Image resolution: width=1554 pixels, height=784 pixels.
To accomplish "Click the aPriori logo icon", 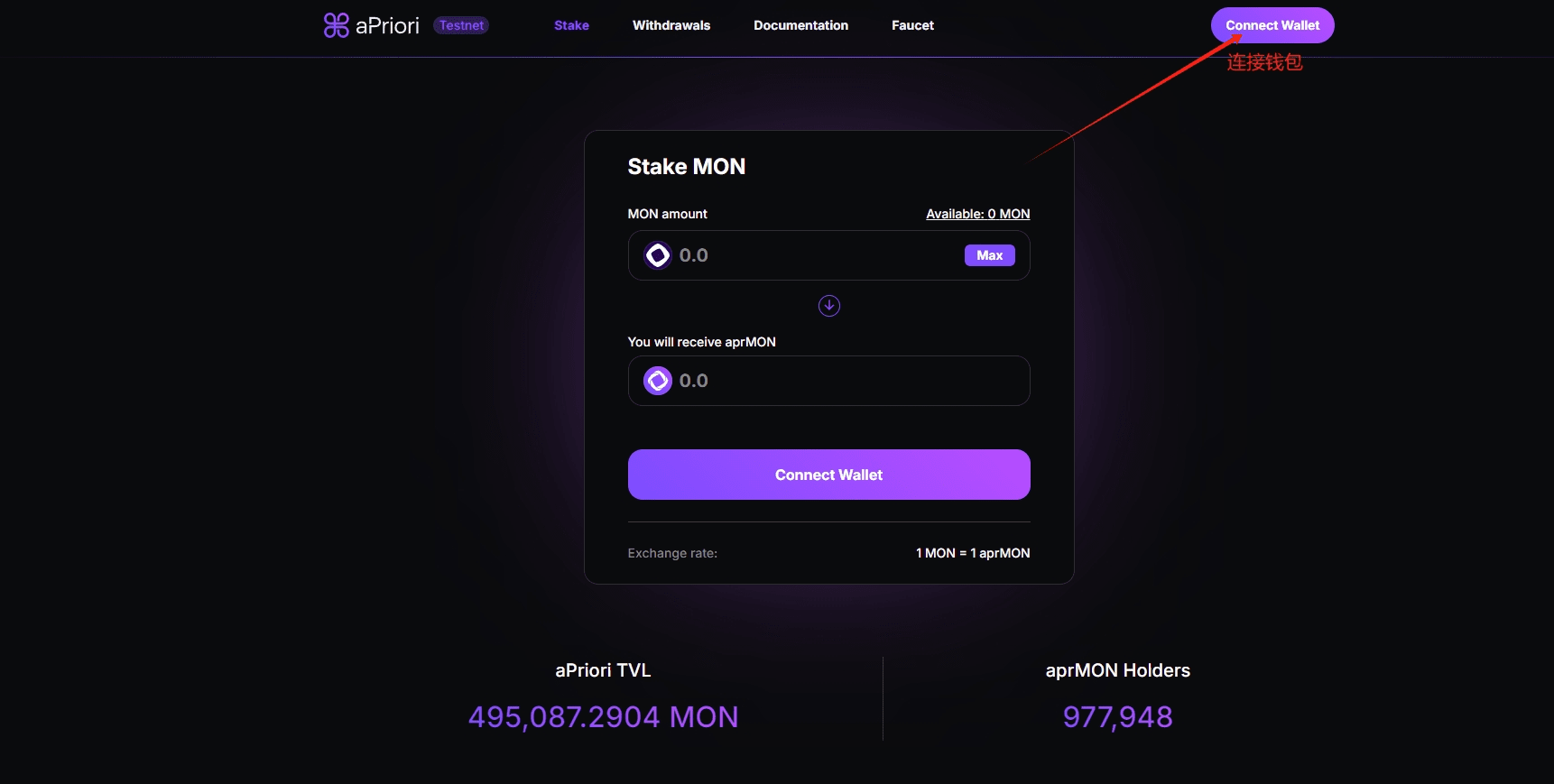I will (x=336, y=25).
